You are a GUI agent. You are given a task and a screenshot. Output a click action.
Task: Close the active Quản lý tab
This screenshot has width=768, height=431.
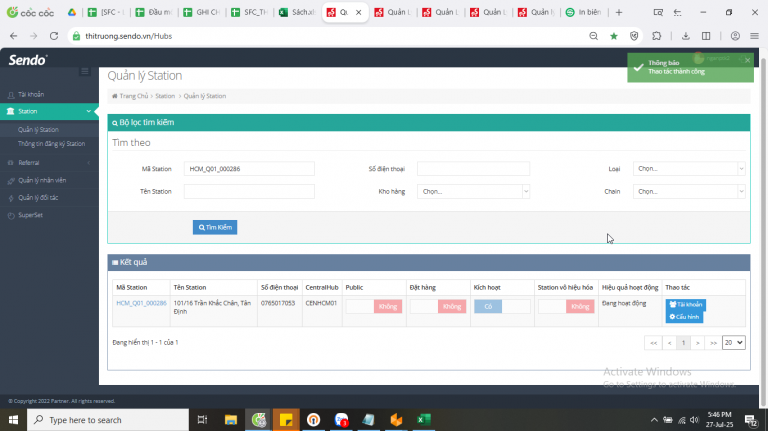tap(359, 12)
